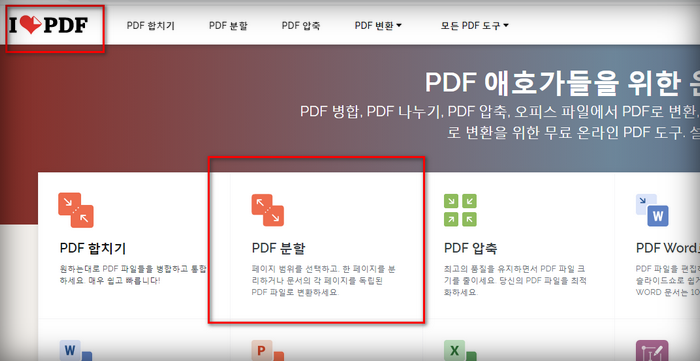This screenshot has width=700, height=361.
Task: Click the orange merge PDF icon
Action: click(76, 210)
